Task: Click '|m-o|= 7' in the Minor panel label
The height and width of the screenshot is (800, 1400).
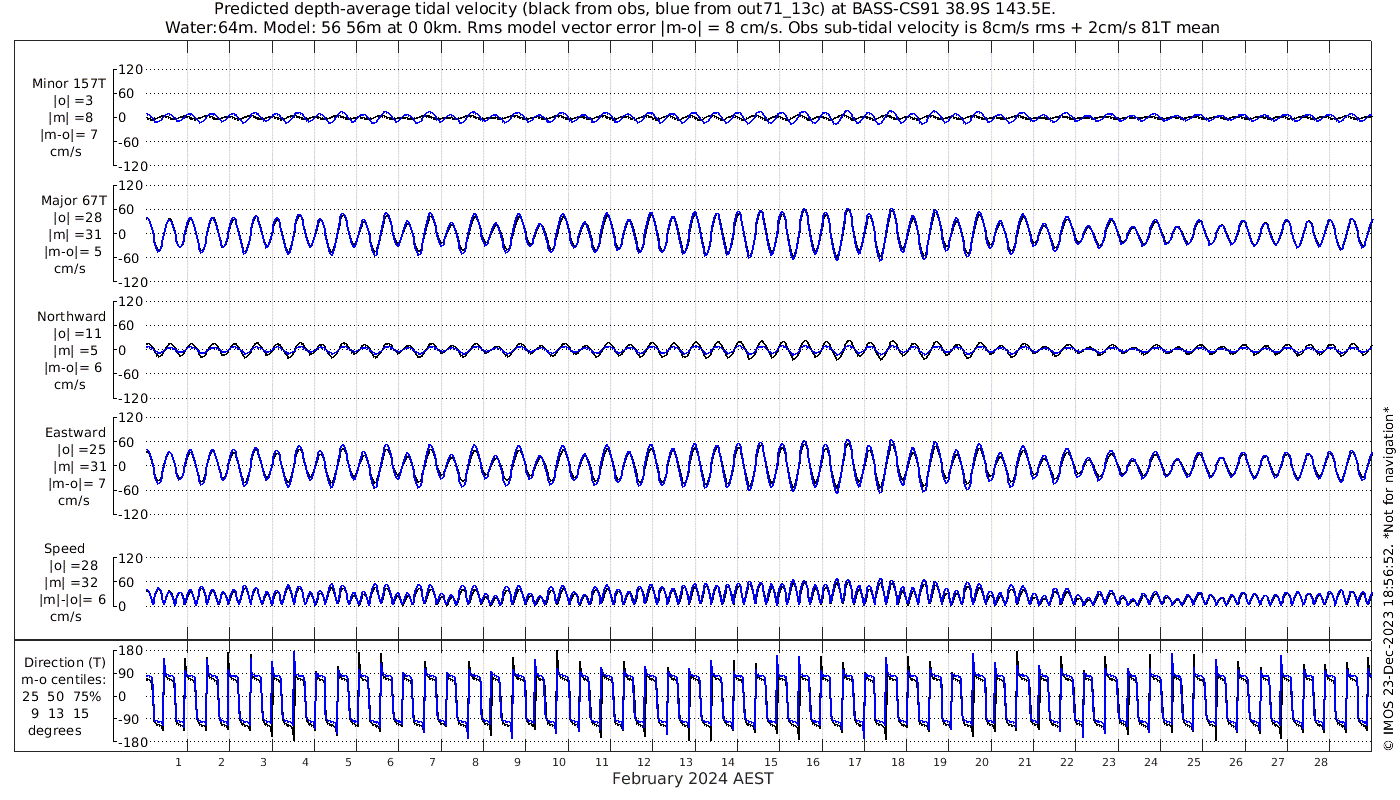Action: tap(69, 135)
